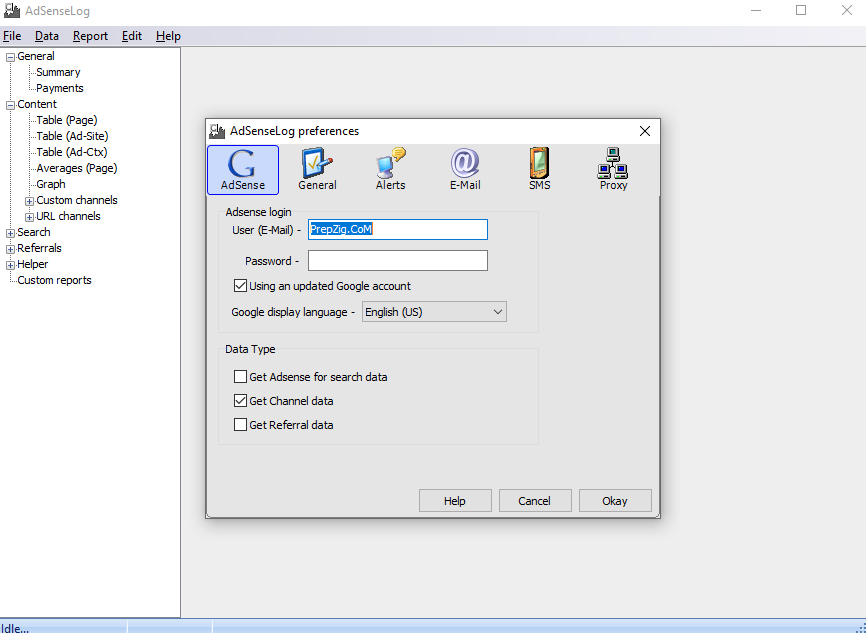866x633 pixels.
Task: Click the Idle status bar text
Action: (14, 628)
